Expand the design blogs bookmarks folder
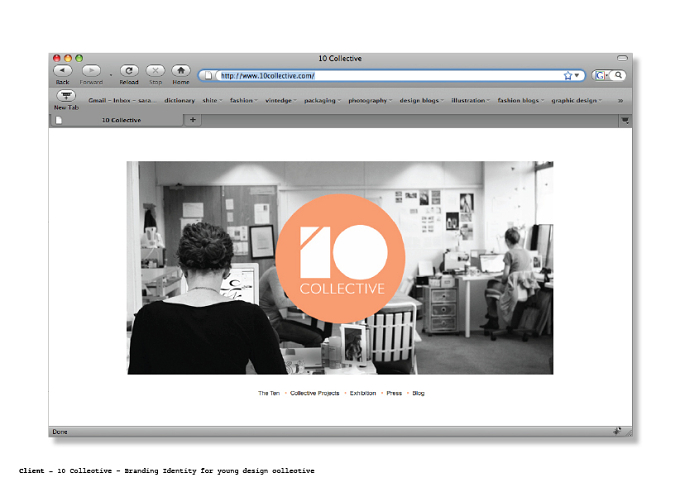This screenshot has width=680, height=492. point(422,100)
